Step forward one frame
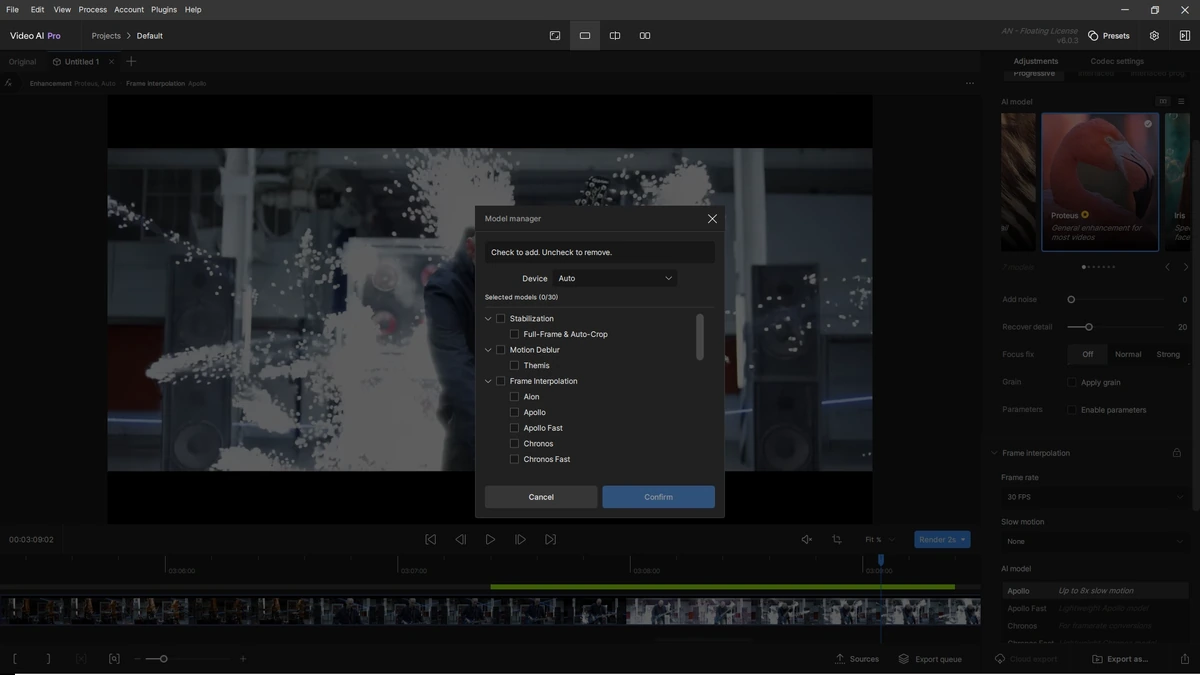Image resolution: width=1200 pixels, height=675 pixels. 520,539
